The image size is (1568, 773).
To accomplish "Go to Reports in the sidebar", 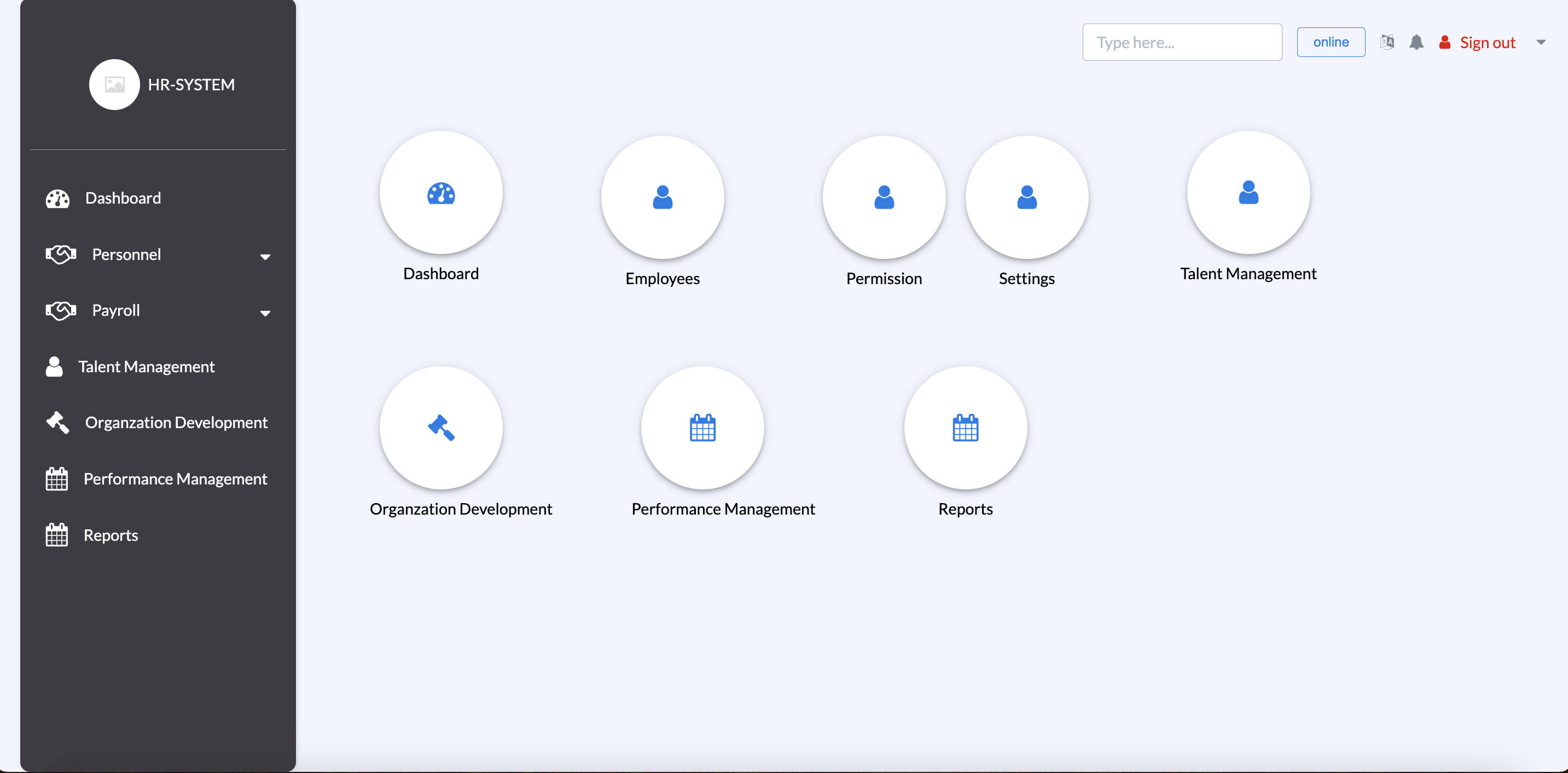I will [x=110, y=535].
